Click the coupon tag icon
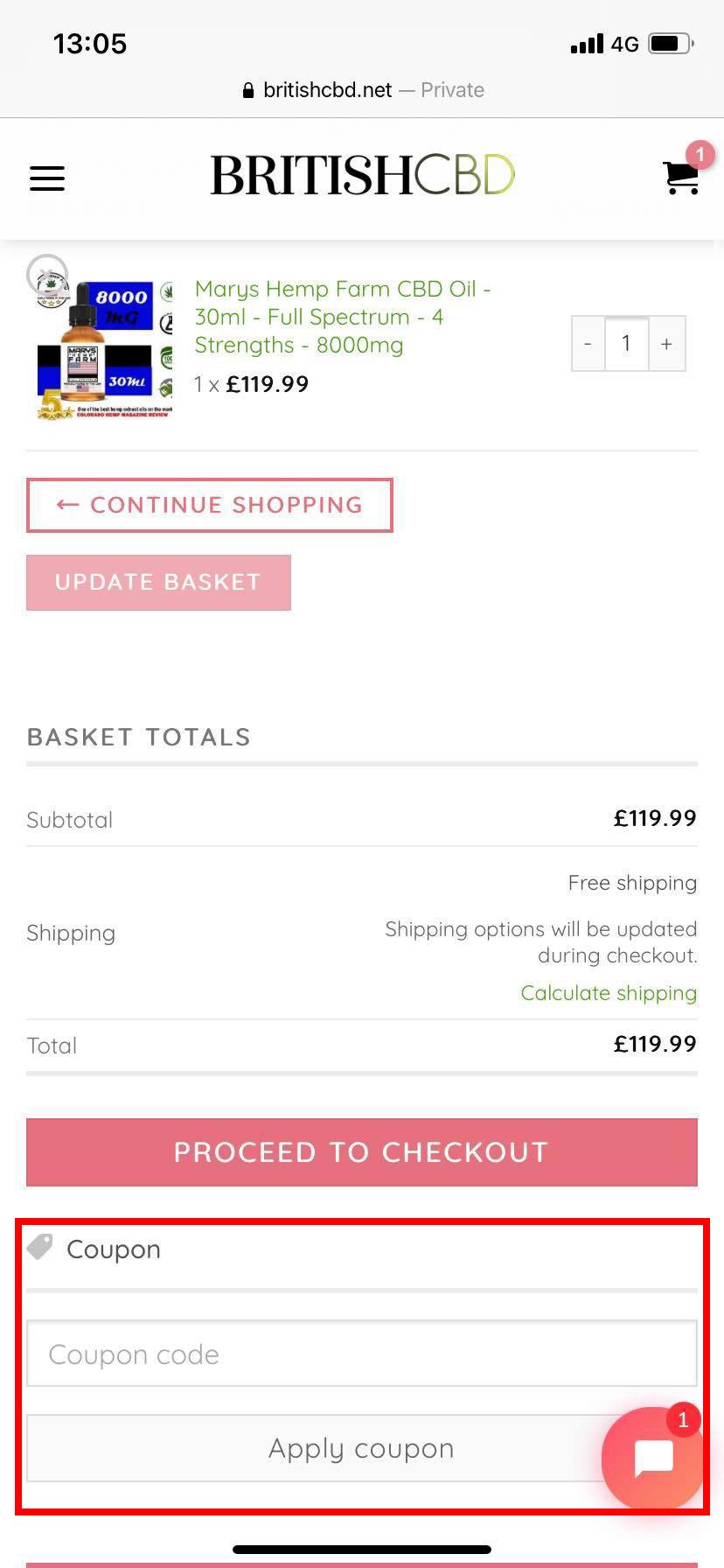This screenshot has width=724, height=1568. (x=38, y=1246)
